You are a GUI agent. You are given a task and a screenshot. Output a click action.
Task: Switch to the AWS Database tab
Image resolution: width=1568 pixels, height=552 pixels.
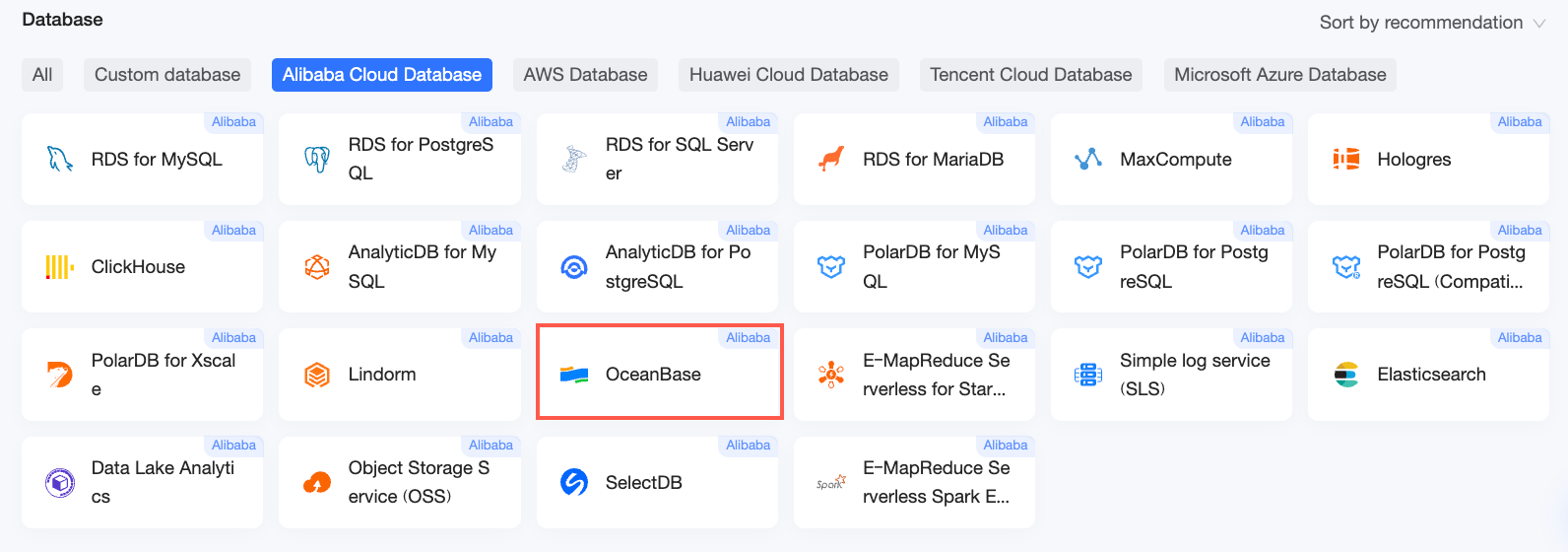coord(585,75)
